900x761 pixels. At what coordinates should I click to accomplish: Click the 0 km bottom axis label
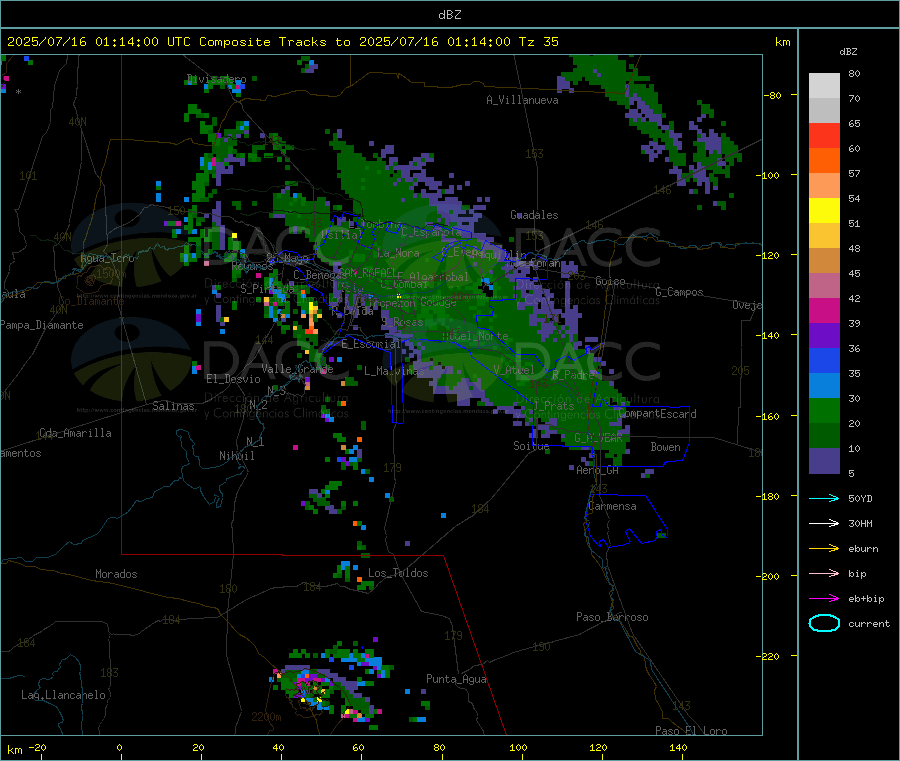[x=119, y=747]
